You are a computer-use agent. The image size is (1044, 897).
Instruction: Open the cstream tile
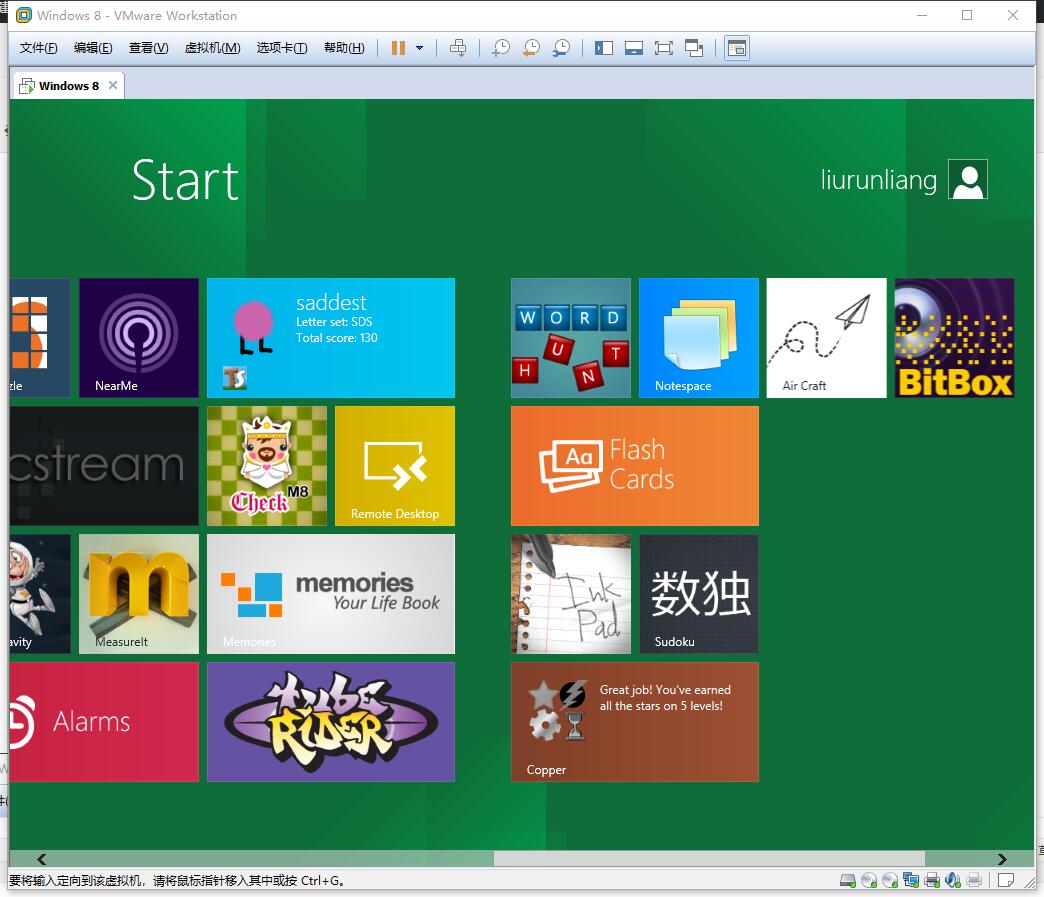tap(104, 465)
